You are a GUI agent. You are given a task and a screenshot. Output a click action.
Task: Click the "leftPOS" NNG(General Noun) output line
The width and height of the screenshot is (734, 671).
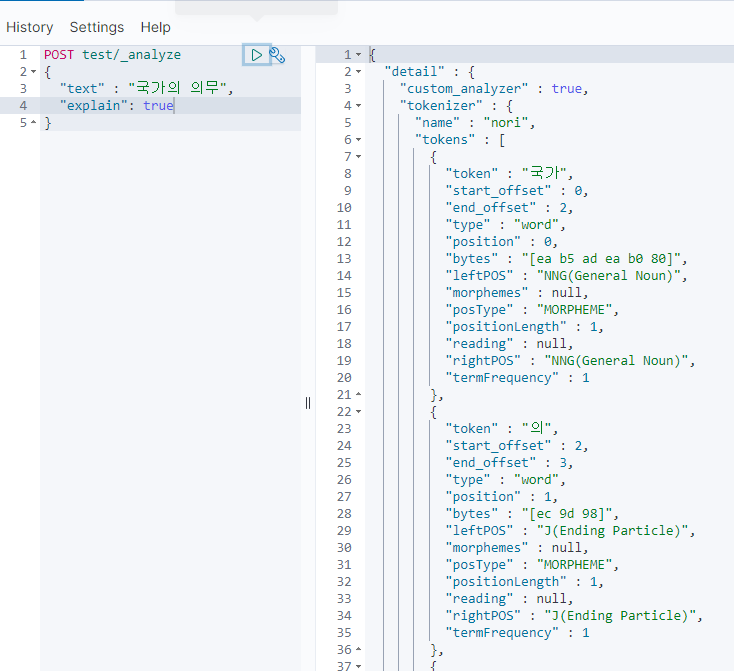567,276
